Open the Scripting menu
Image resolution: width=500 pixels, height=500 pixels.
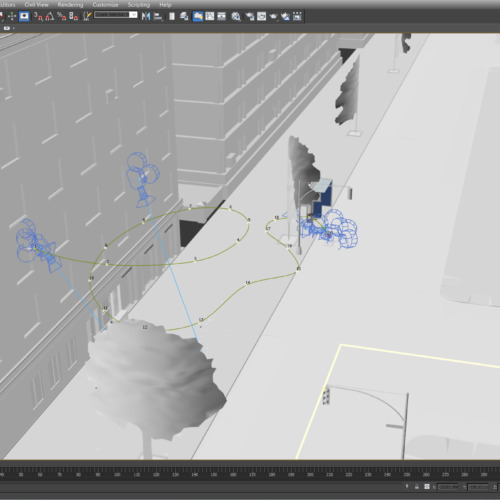pyautogui.click(x=139, y=5)
